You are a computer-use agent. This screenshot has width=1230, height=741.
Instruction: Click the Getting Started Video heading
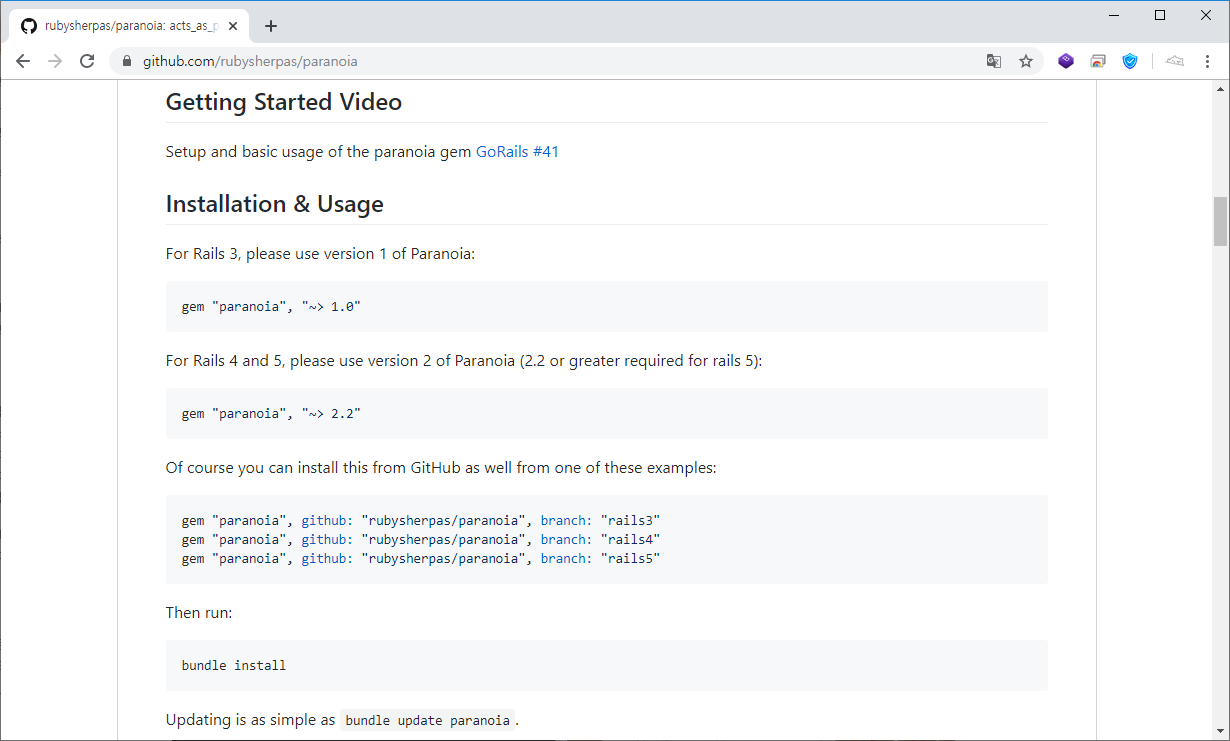pyautogui.click(x=284, y=102)
